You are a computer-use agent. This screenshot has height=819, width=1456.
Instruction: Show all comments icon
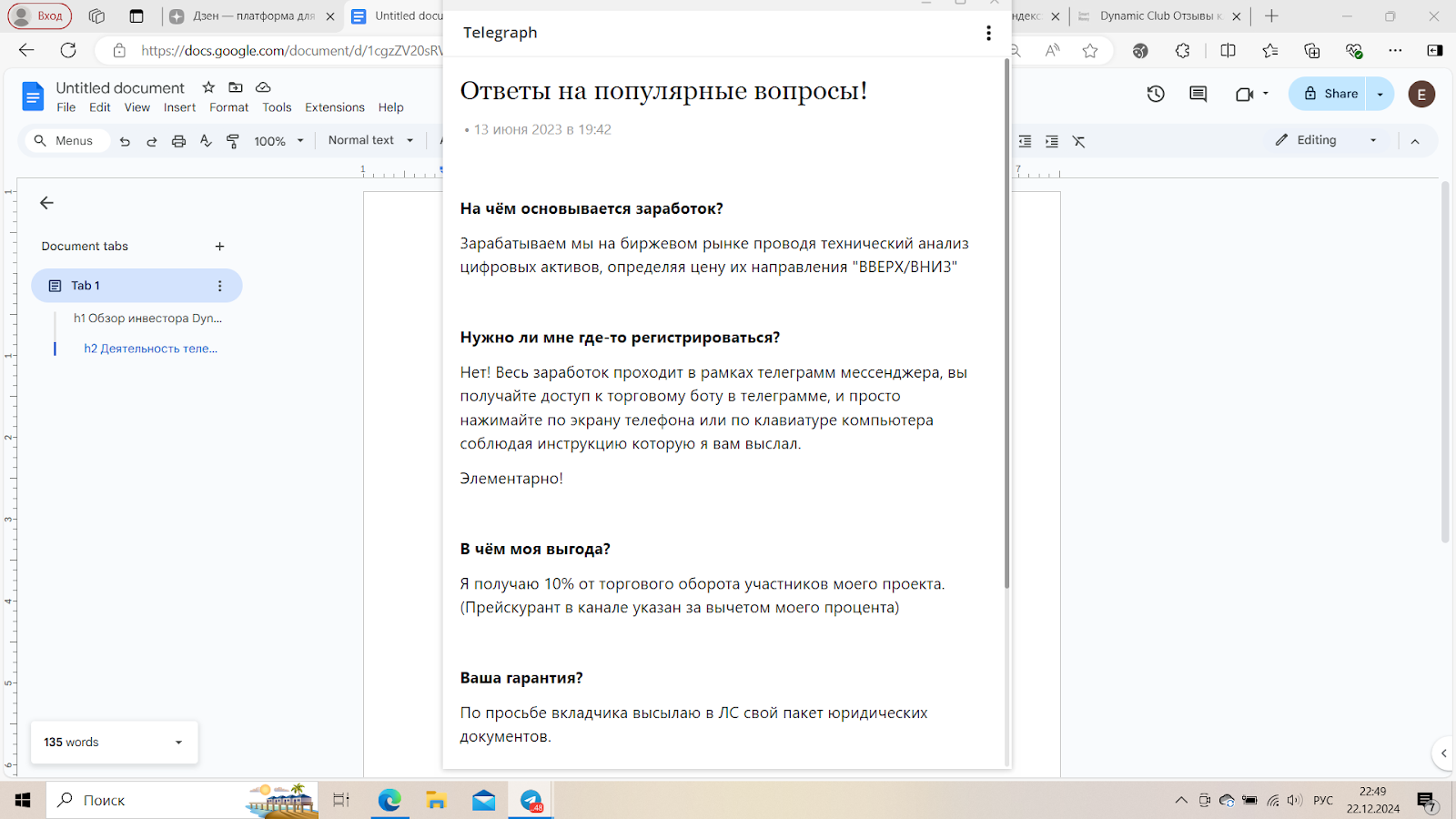click(1198, 94)
